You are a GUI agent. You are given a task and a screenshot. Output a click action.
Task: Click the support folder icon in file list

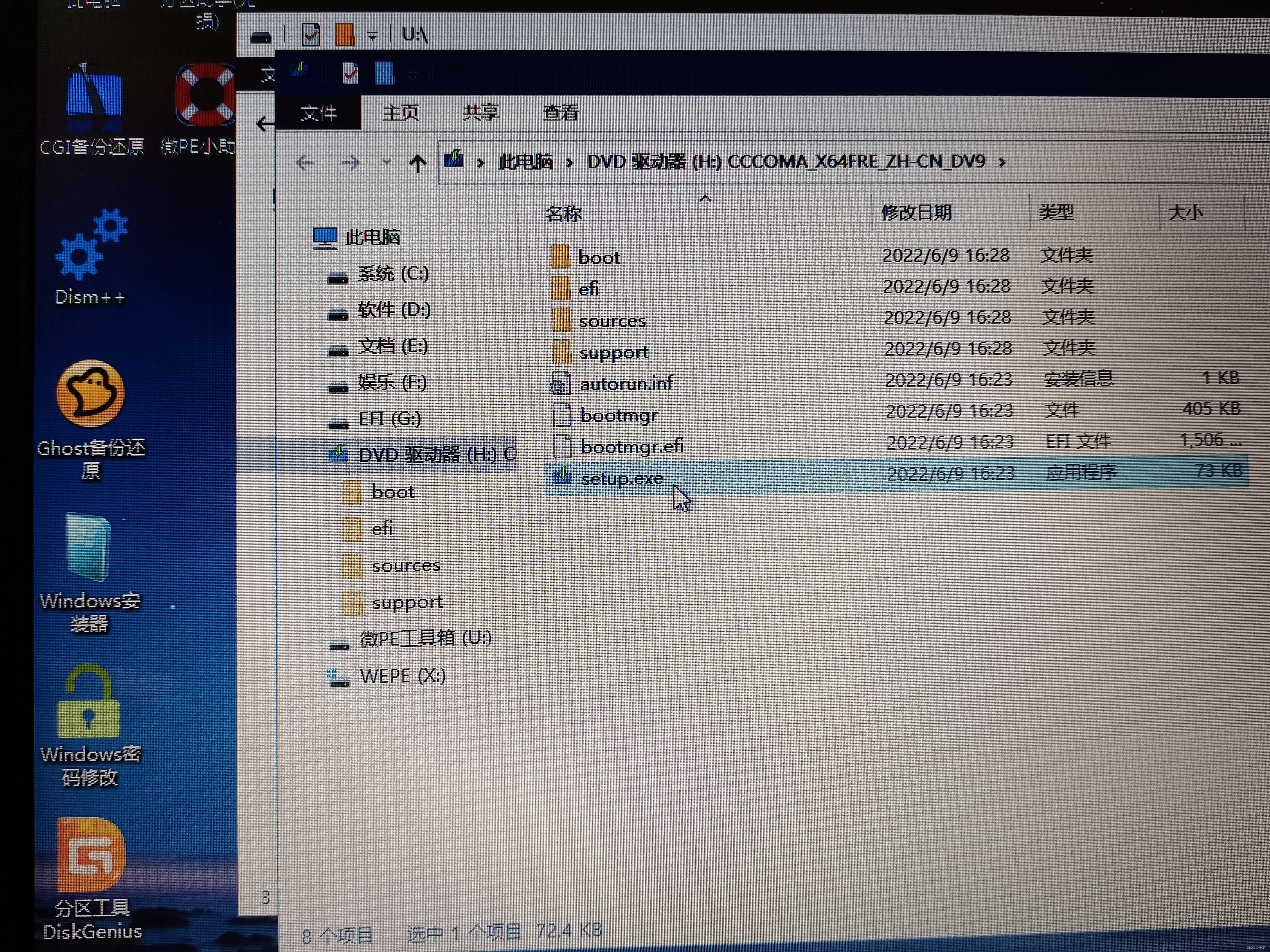[x=562, y=351]
